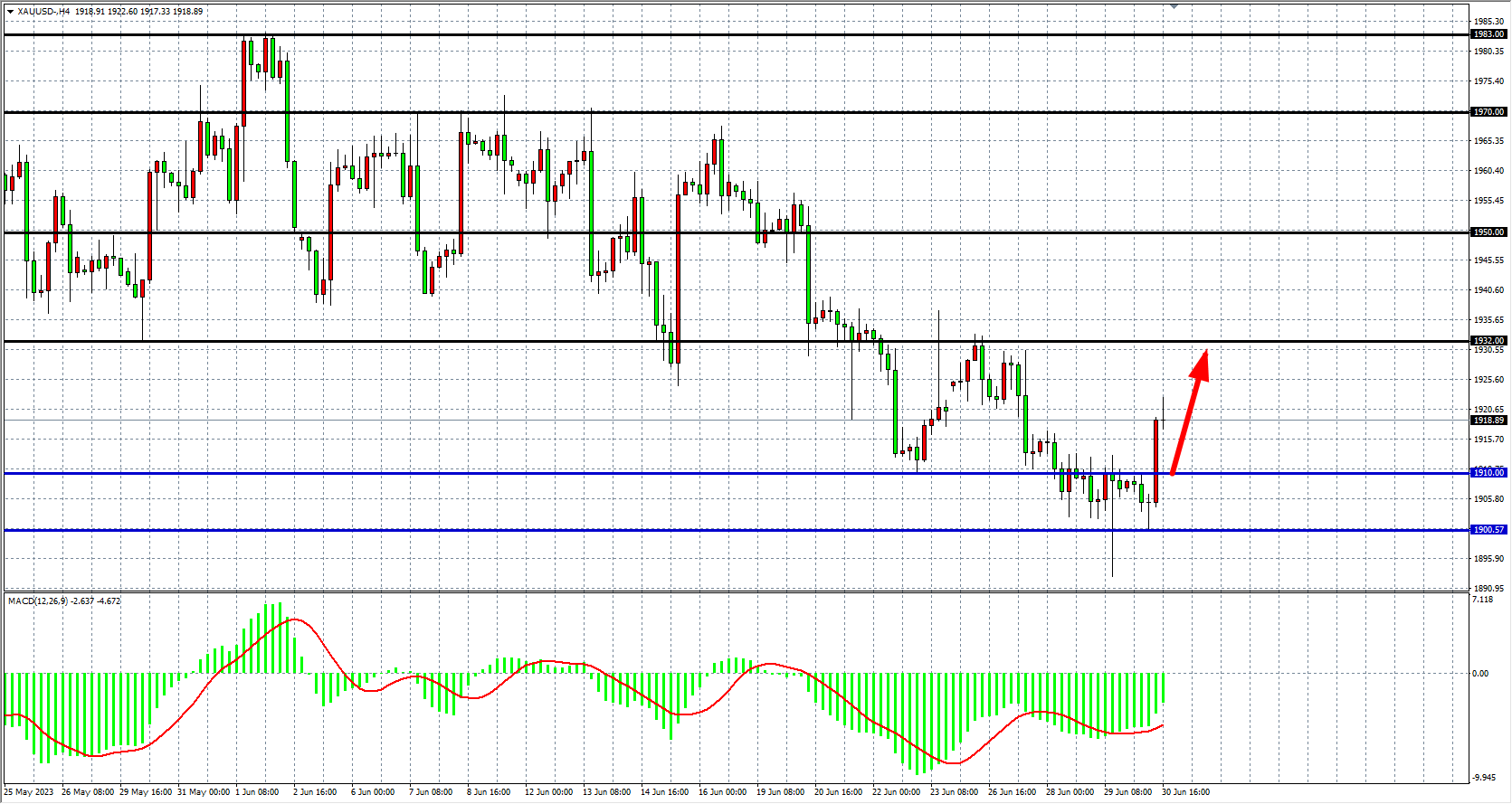Click the MACD 0.00 scale value
Screen dimensions: 1512x804
click(x=1480, y=674)
